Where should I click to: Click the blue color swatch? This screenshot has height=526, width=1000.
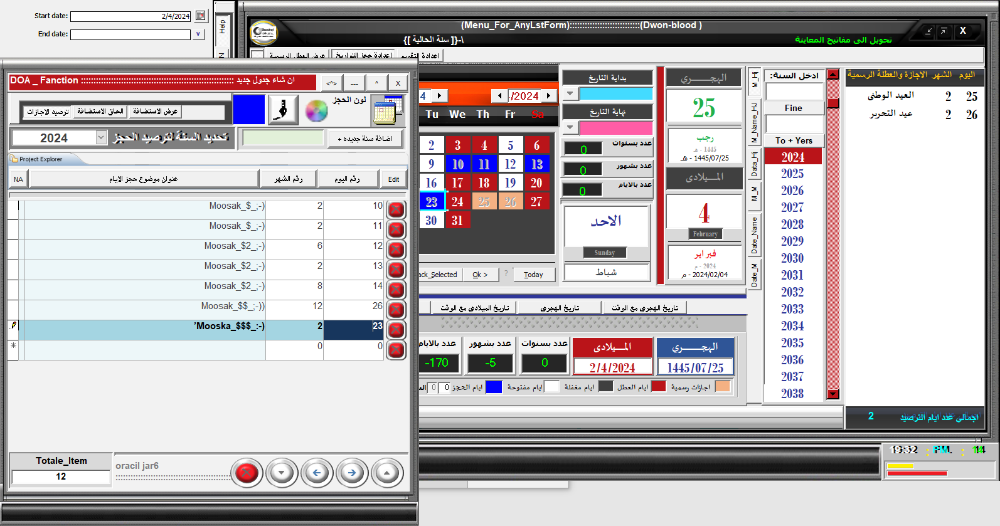pos(249,110)
